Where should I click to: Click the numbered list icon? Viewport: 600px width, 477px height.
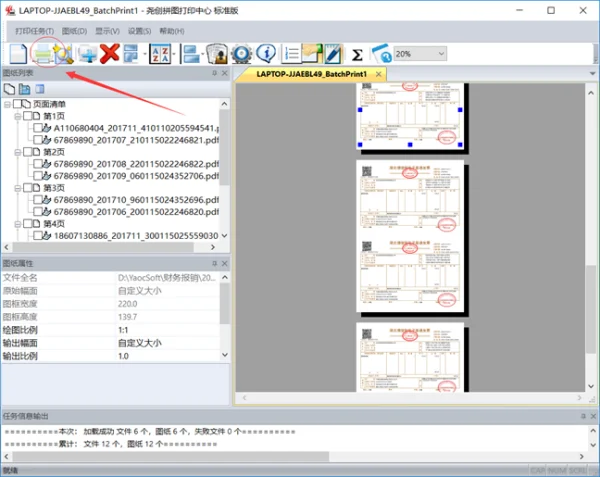(x=291, y=54)
